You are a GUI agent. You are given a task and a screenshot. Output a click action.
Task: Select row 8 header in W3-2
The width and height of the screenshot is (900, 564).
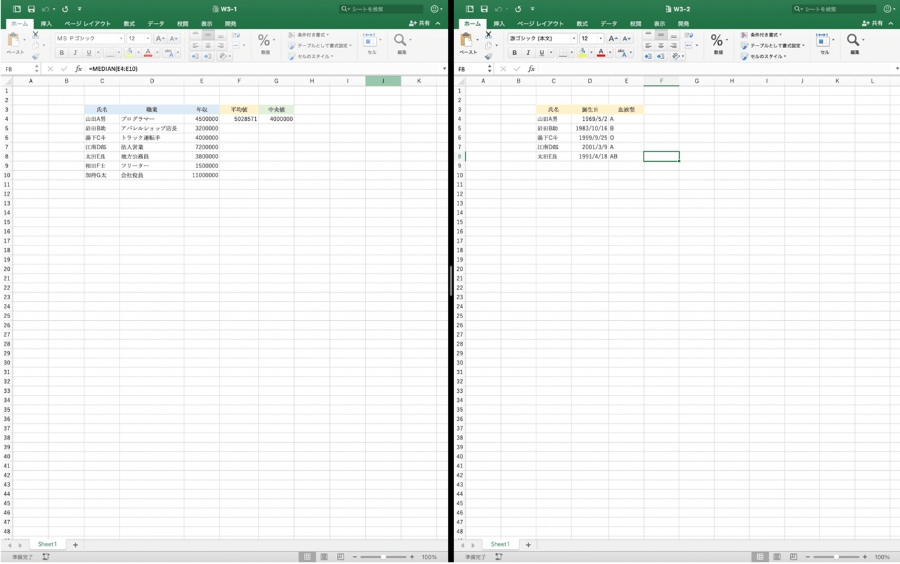pyautogui.click(x=459, y=156)
